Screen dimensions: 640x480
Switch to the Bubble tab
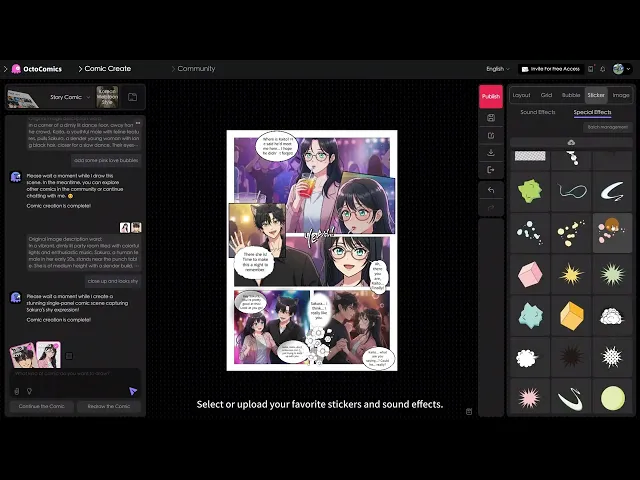[x=571, y=95]
